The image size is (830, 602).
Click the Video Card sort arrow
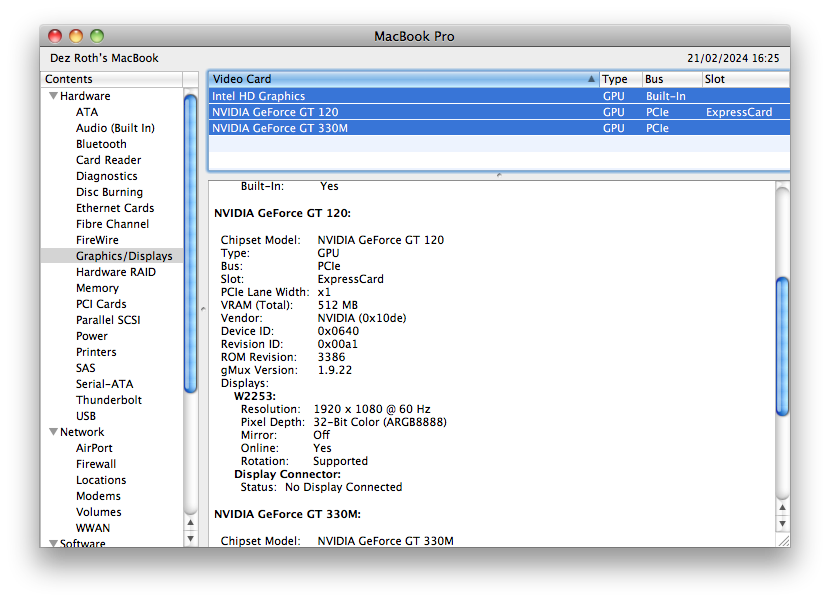591,79
